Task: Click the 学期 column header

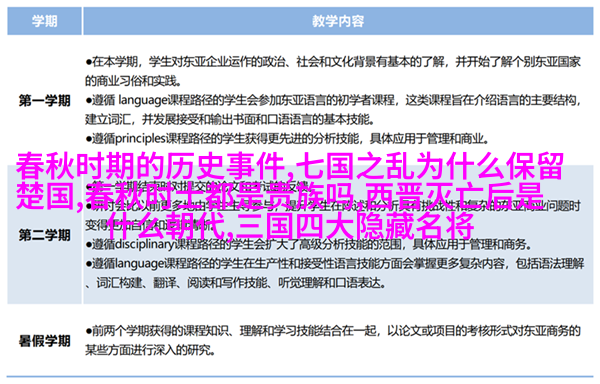Action: pos(44,21)
